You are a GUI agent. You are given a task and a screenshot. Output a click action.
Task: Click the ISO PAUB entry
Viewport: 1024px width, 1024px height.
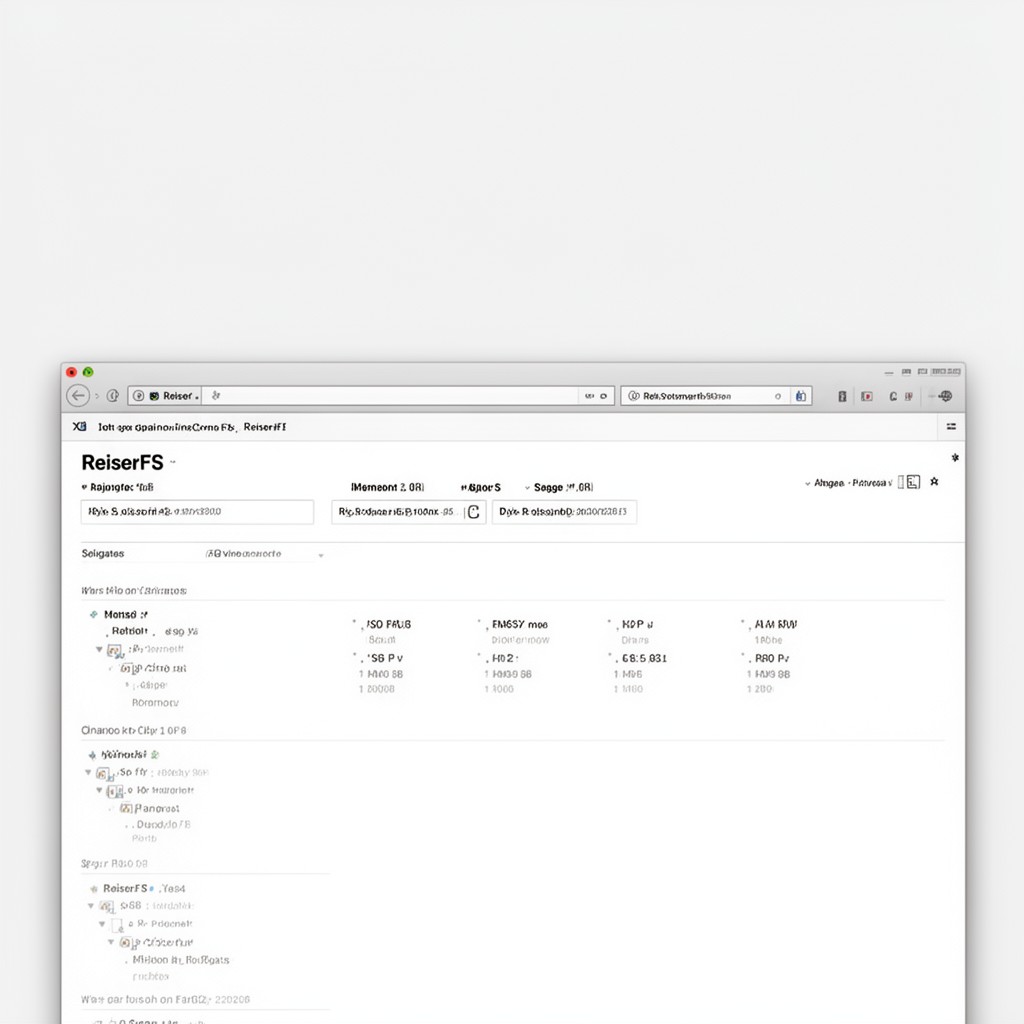pyautogui.click(x=389, y=624)
